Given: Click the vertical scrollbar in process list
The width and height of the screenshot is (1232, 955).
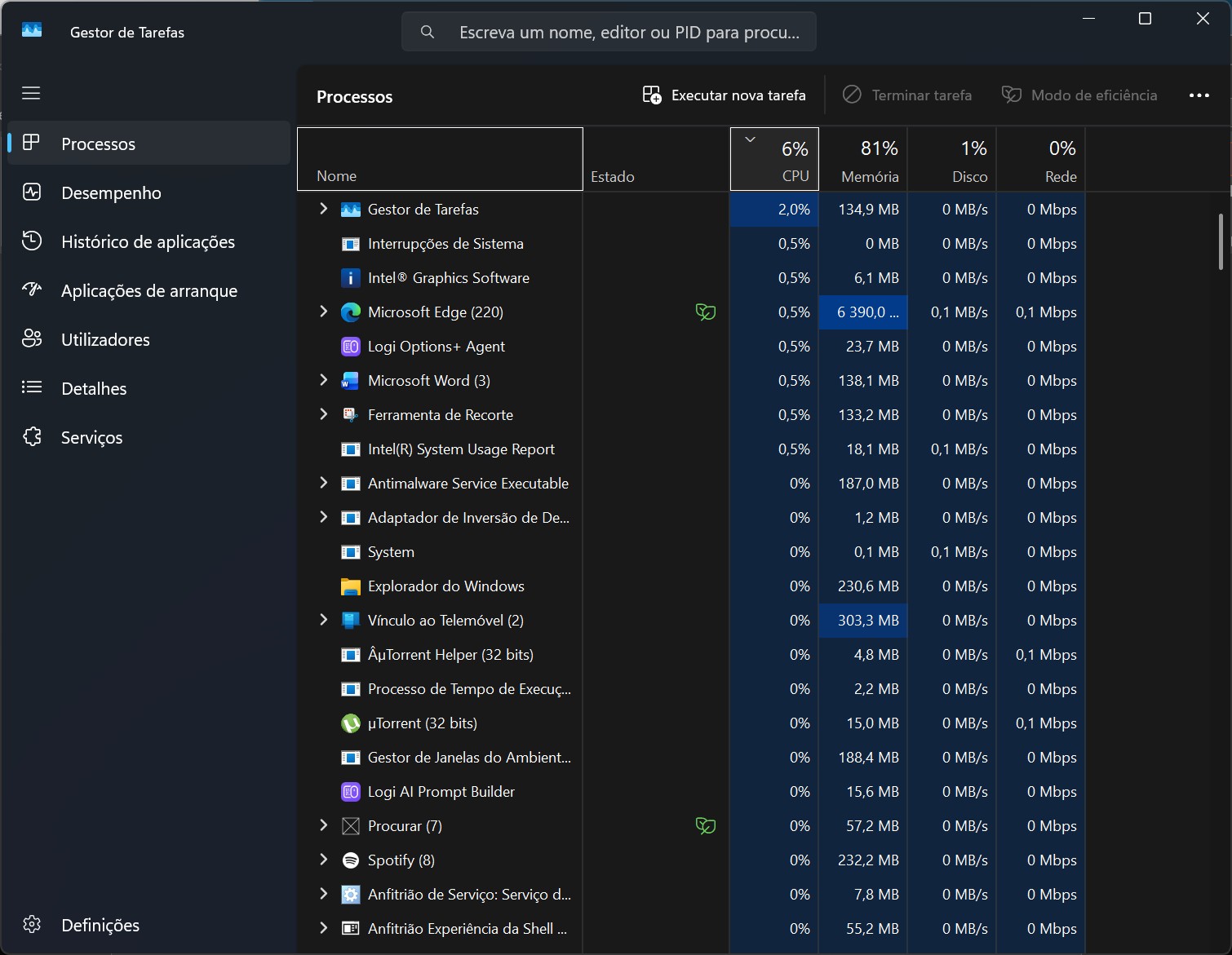Looking at the screenshot, I should 1221,241.
